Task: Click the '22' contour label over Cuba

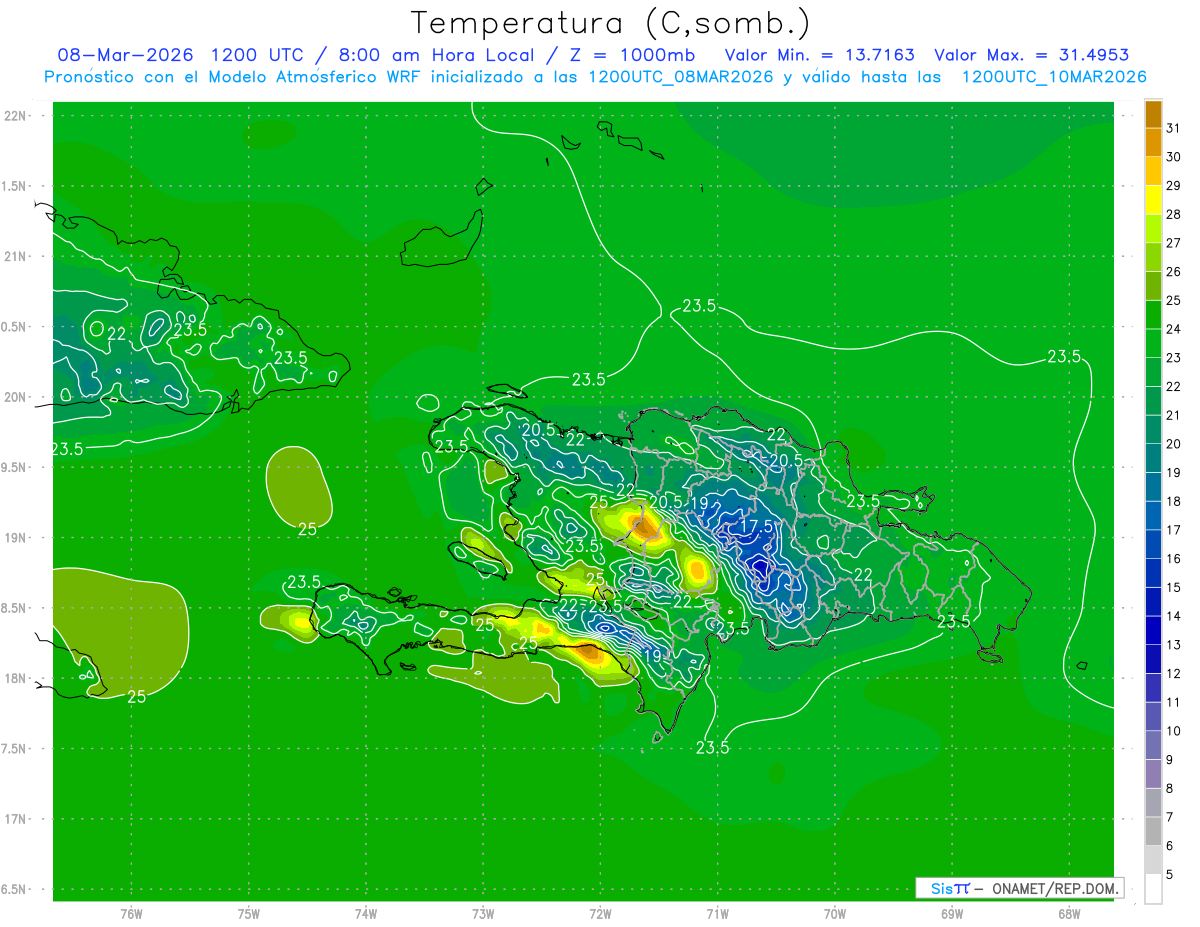Action: (116, 334)
